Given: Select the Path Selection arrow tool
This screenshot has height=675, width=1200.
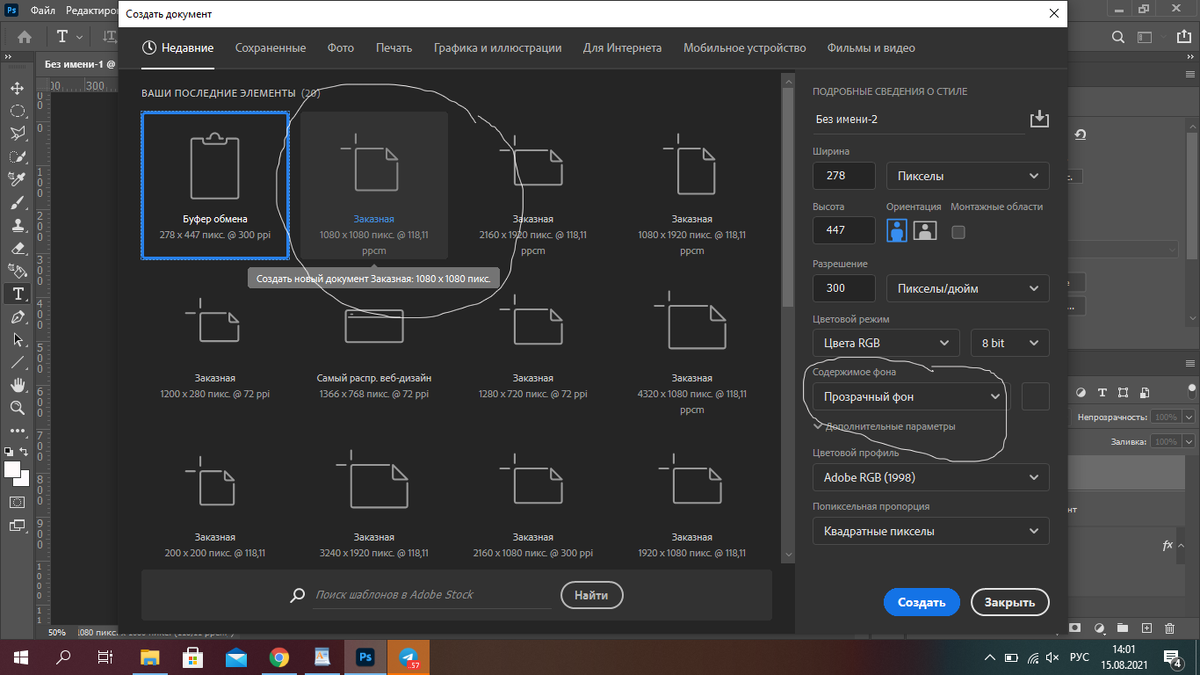Looking at the screenshot, I should (x=17, y=340).
